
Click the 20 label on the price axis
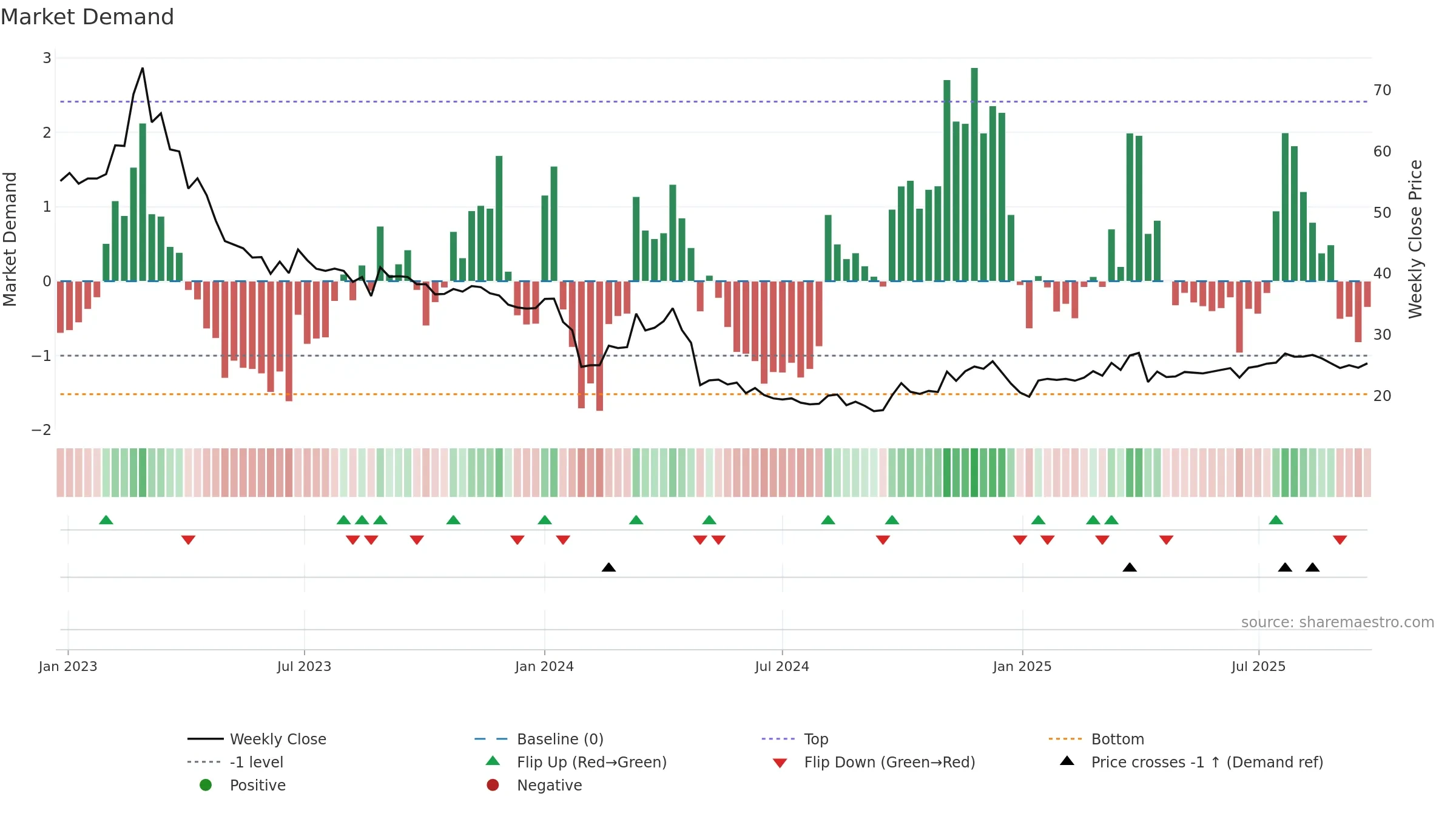pyautogui.click(x=1382, y=396)
